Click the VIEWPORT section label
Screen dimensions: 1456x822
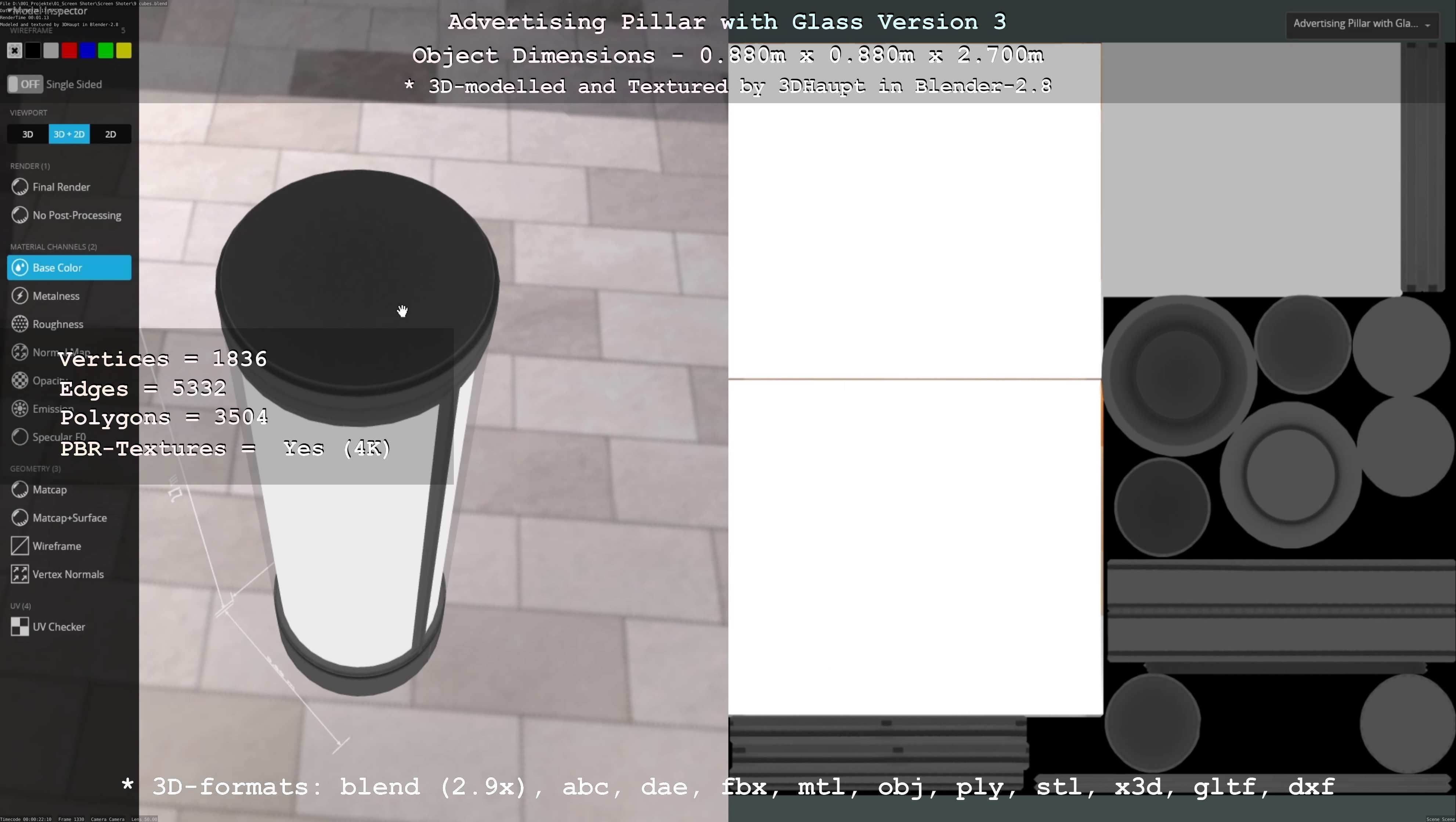[x=28, y=113]
